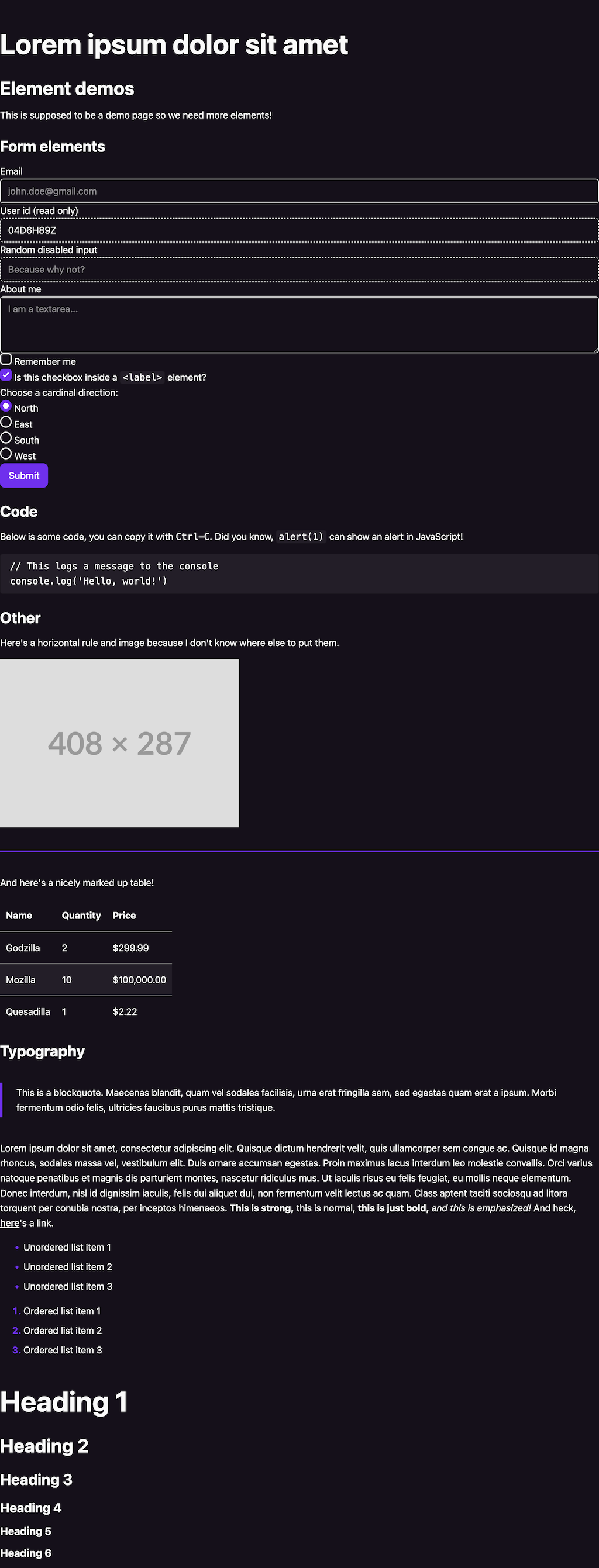
Task: Choose the South radio option
Action: point(6,438)
